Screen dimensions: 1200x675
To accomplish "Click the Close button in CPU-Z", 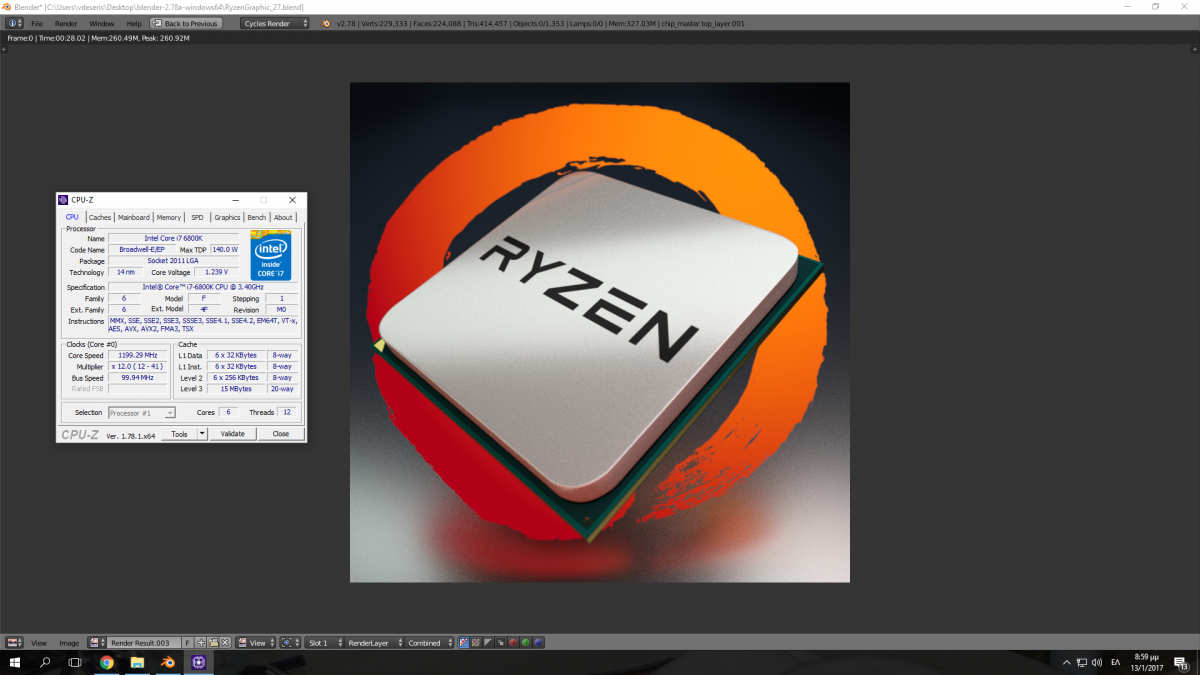I will (281, 434).
